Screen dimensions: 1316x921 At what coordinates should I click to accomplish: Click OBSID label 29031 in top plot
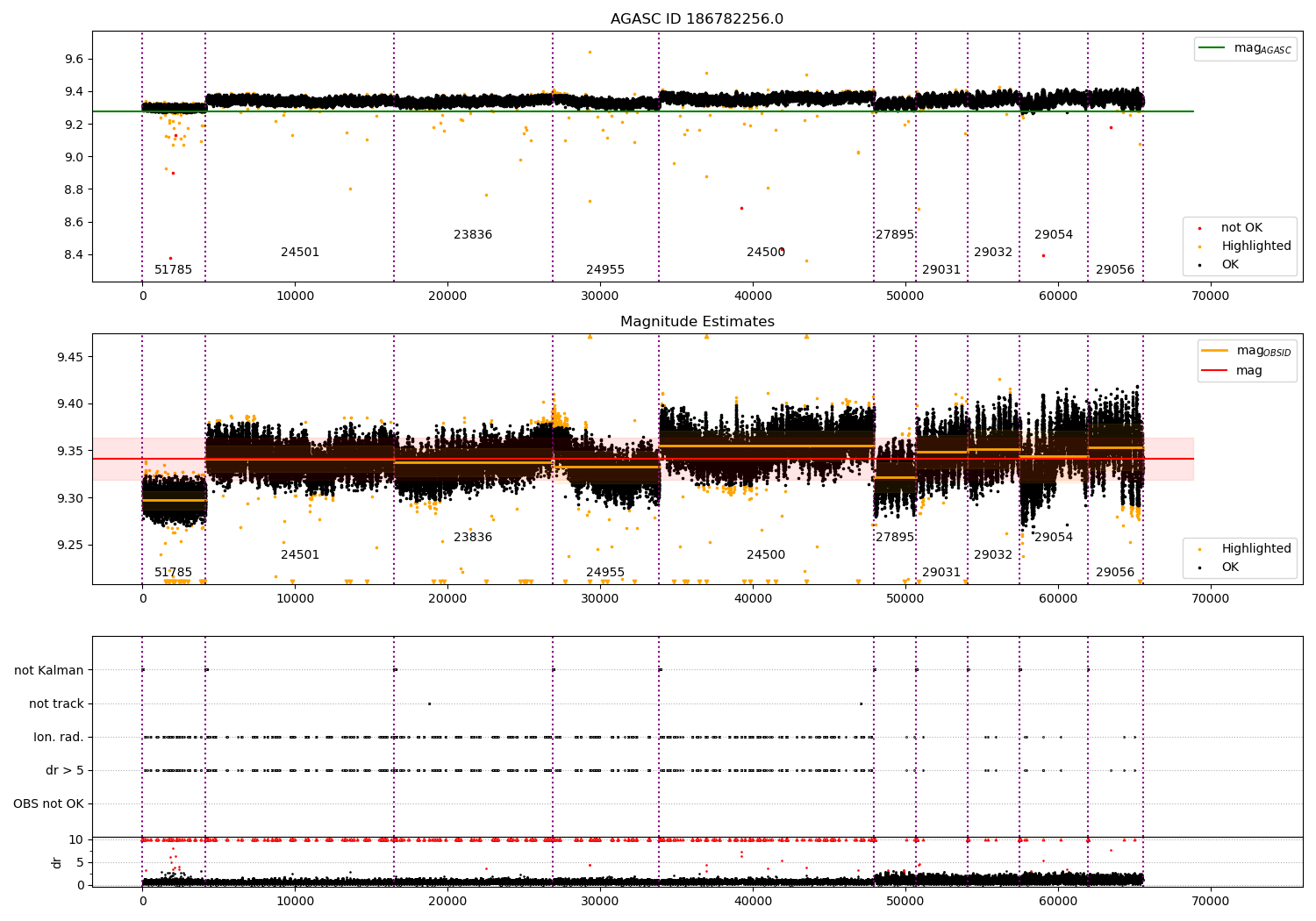pyautogui.click(x=941, y=270)
